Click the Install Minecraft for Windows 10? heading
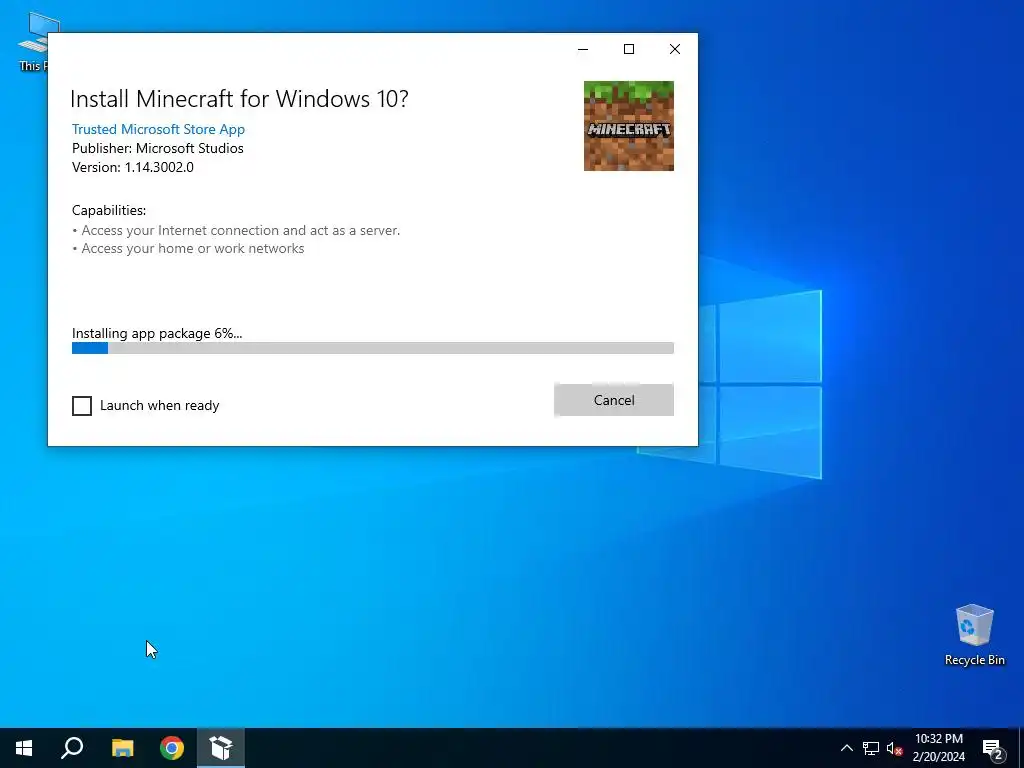Image resolution: width=1024 pixels, height=768 pixels. coord(239,99)
